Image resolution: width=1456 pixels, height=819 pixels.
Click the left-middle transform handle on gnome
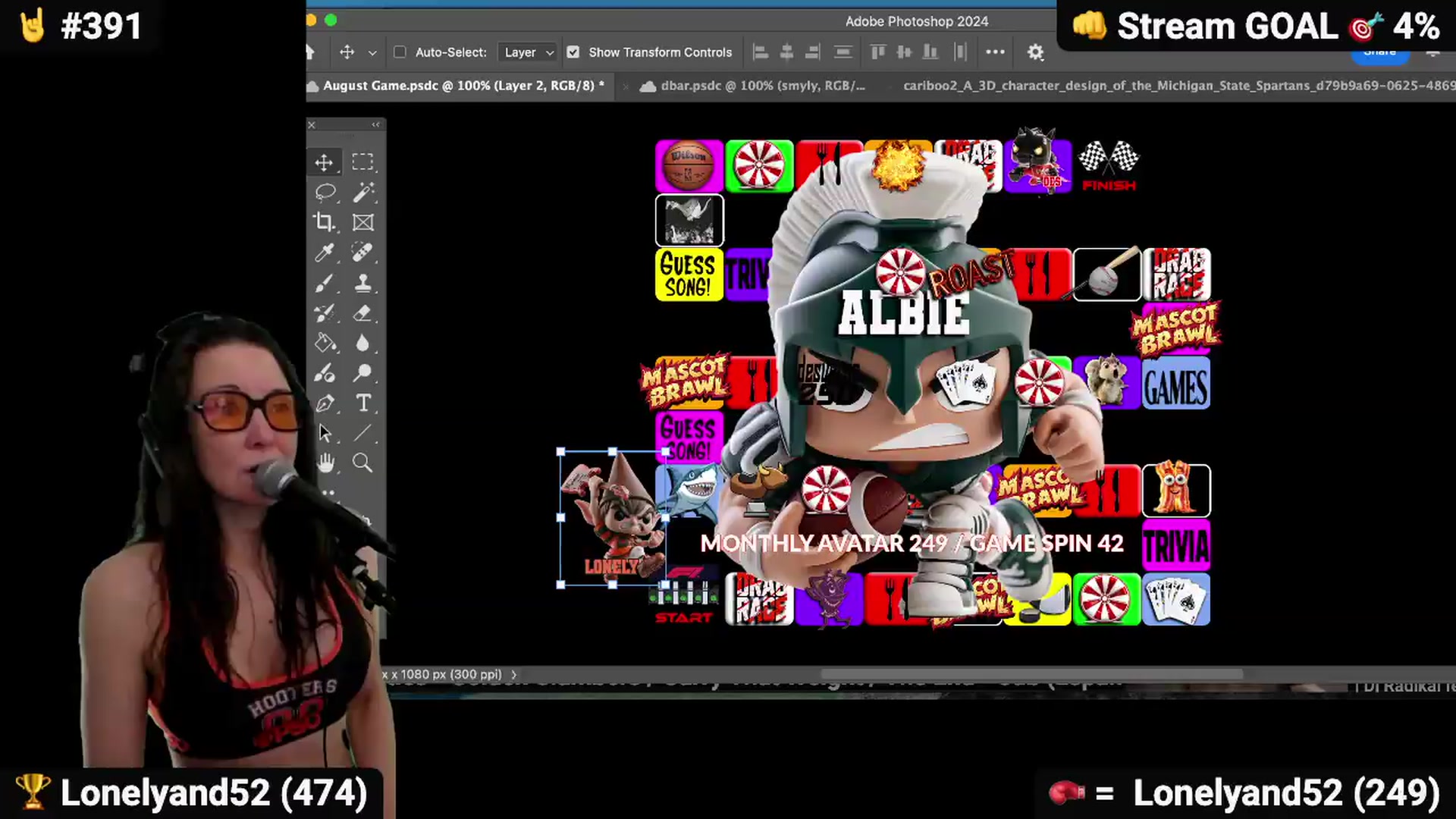click(x=561, y=518)
